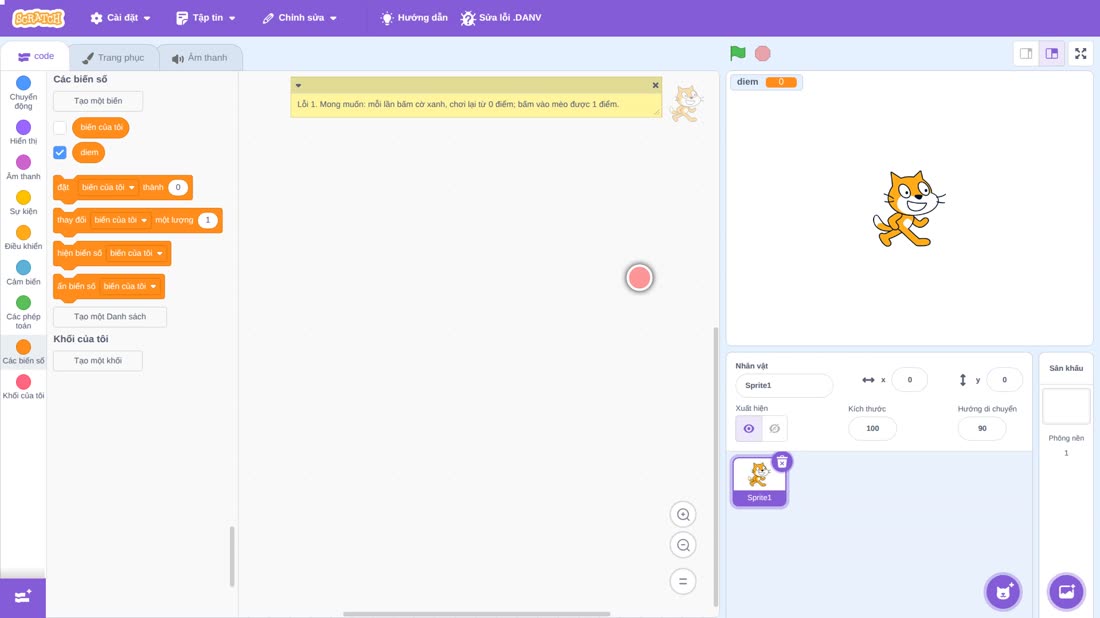Uncheck the 'diem' variable checkbox
Screen dimensions: 1100x618
pos(60,152)
